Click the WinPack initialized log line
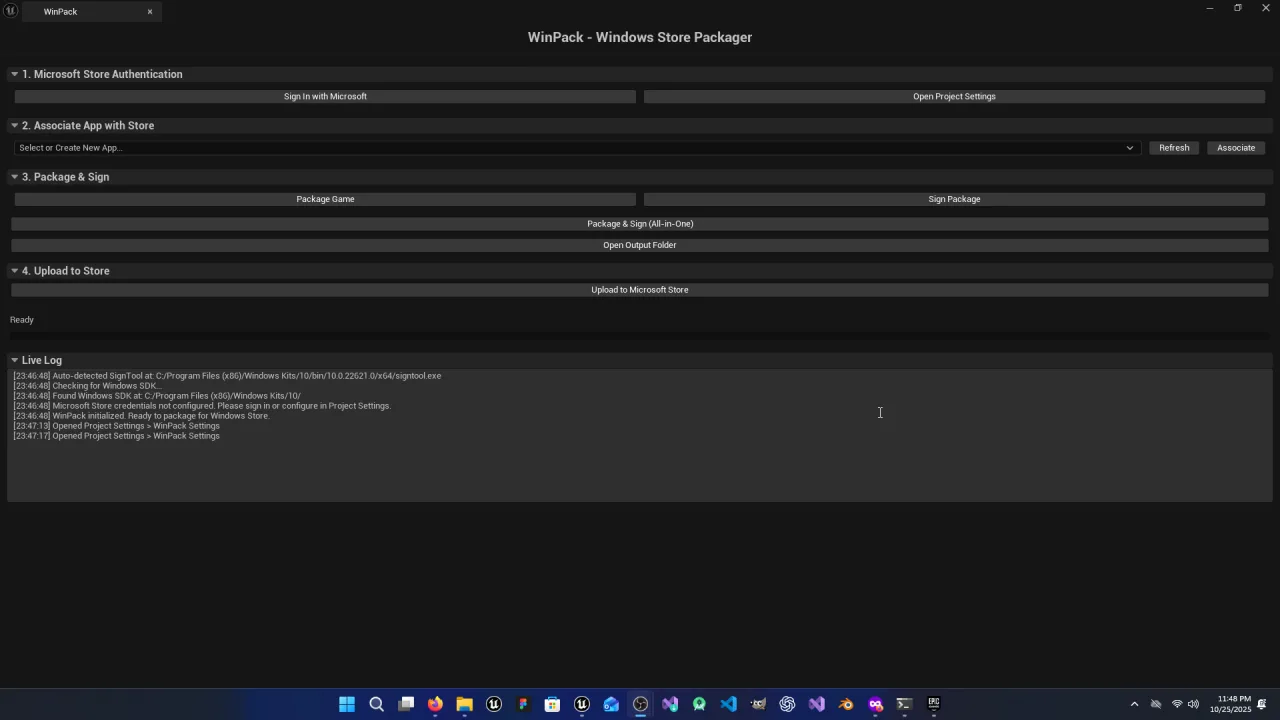 tap(141, 416)
